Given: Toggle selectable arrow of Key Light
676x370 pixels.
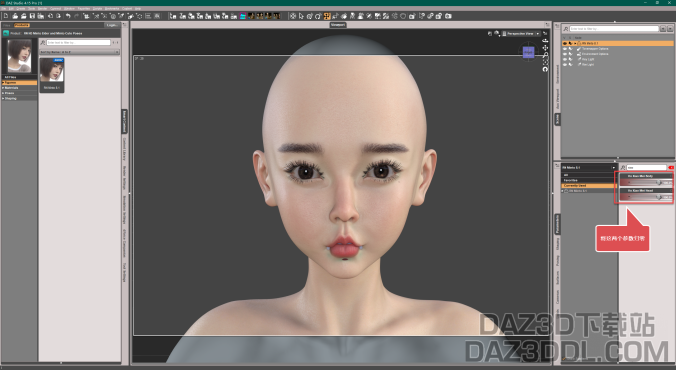Looking at the screenshot, I should point(570,59).
